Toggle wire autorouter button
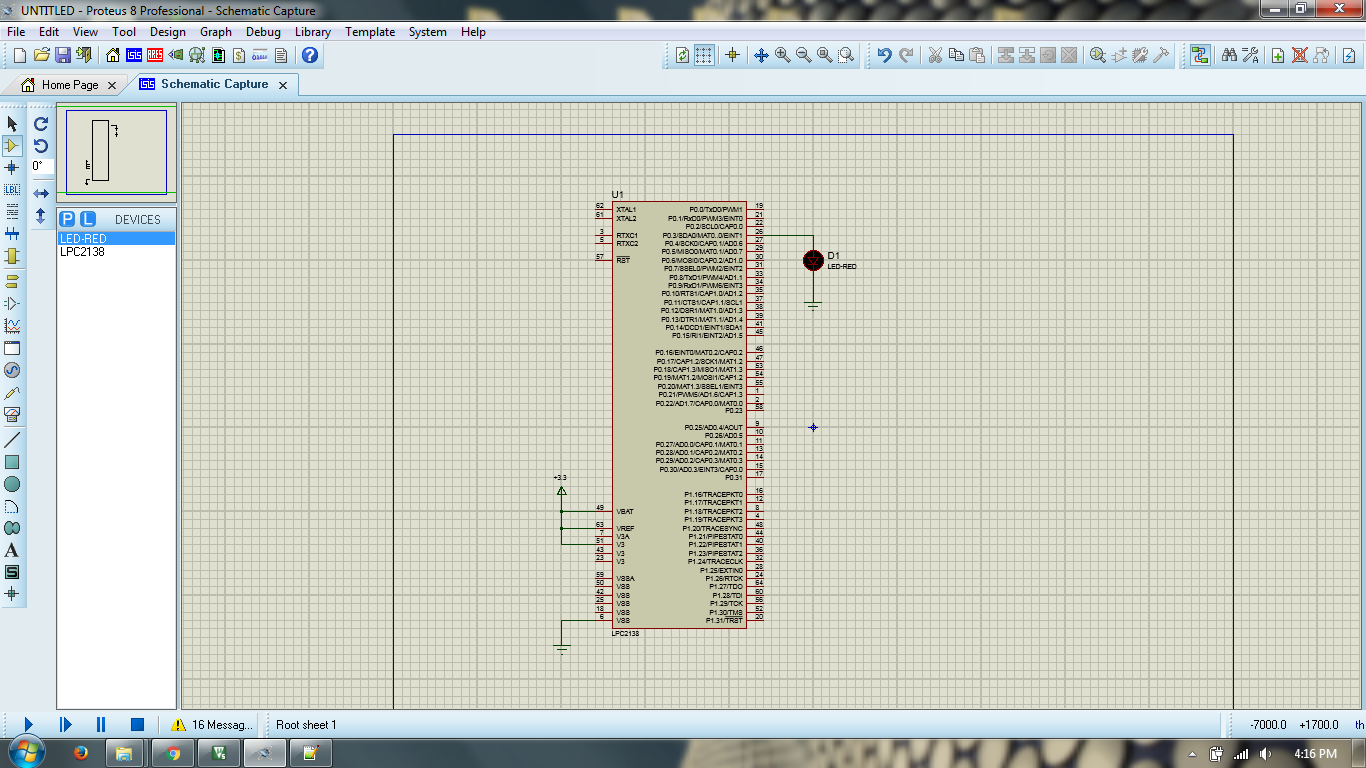 pyautogui.click(x=1200, y=55)
